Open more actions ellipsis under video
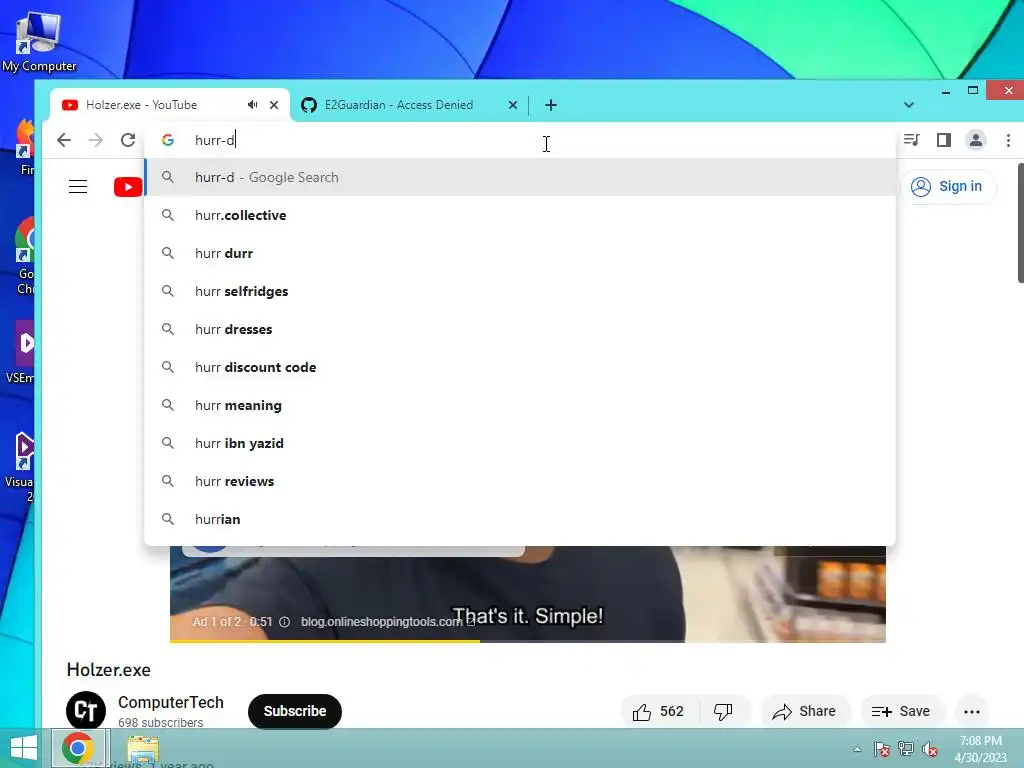Viewport: 1024px width, 768px height. (972, 711)
